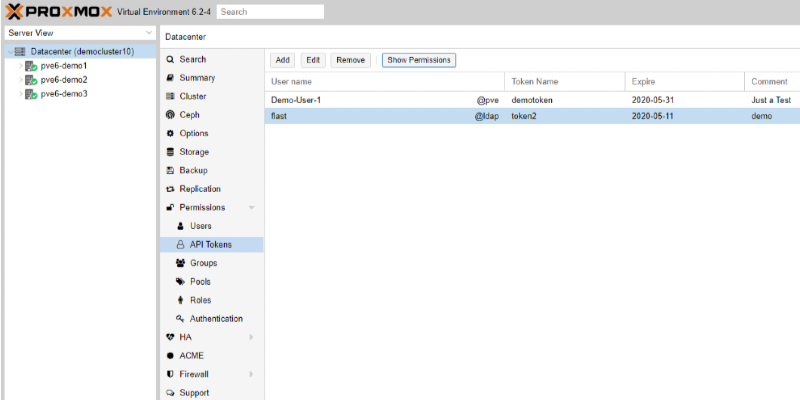The image size is (800, 400).
Task: Expand the pve6-demo2 tree node
Action: coord(20,80)
